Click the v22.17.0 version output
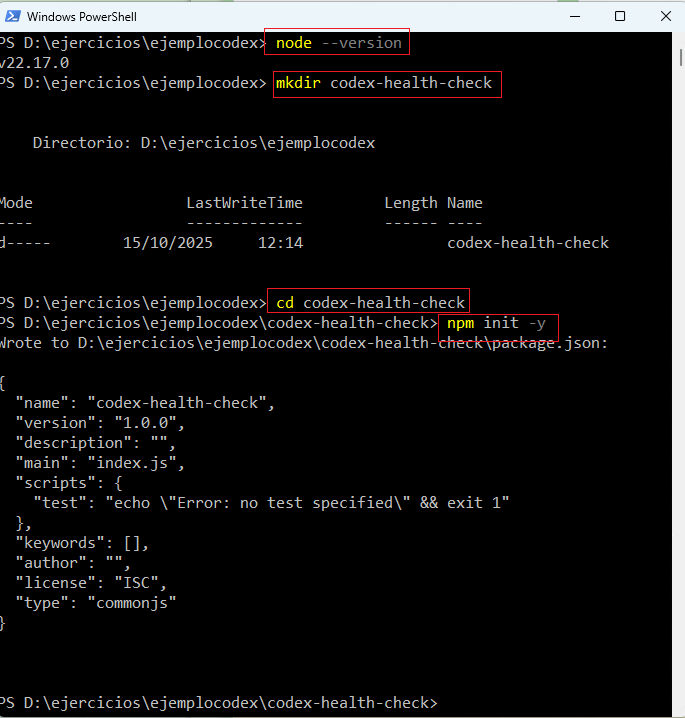This screenshot has height=718, width=685. click(x=34, y=63)
